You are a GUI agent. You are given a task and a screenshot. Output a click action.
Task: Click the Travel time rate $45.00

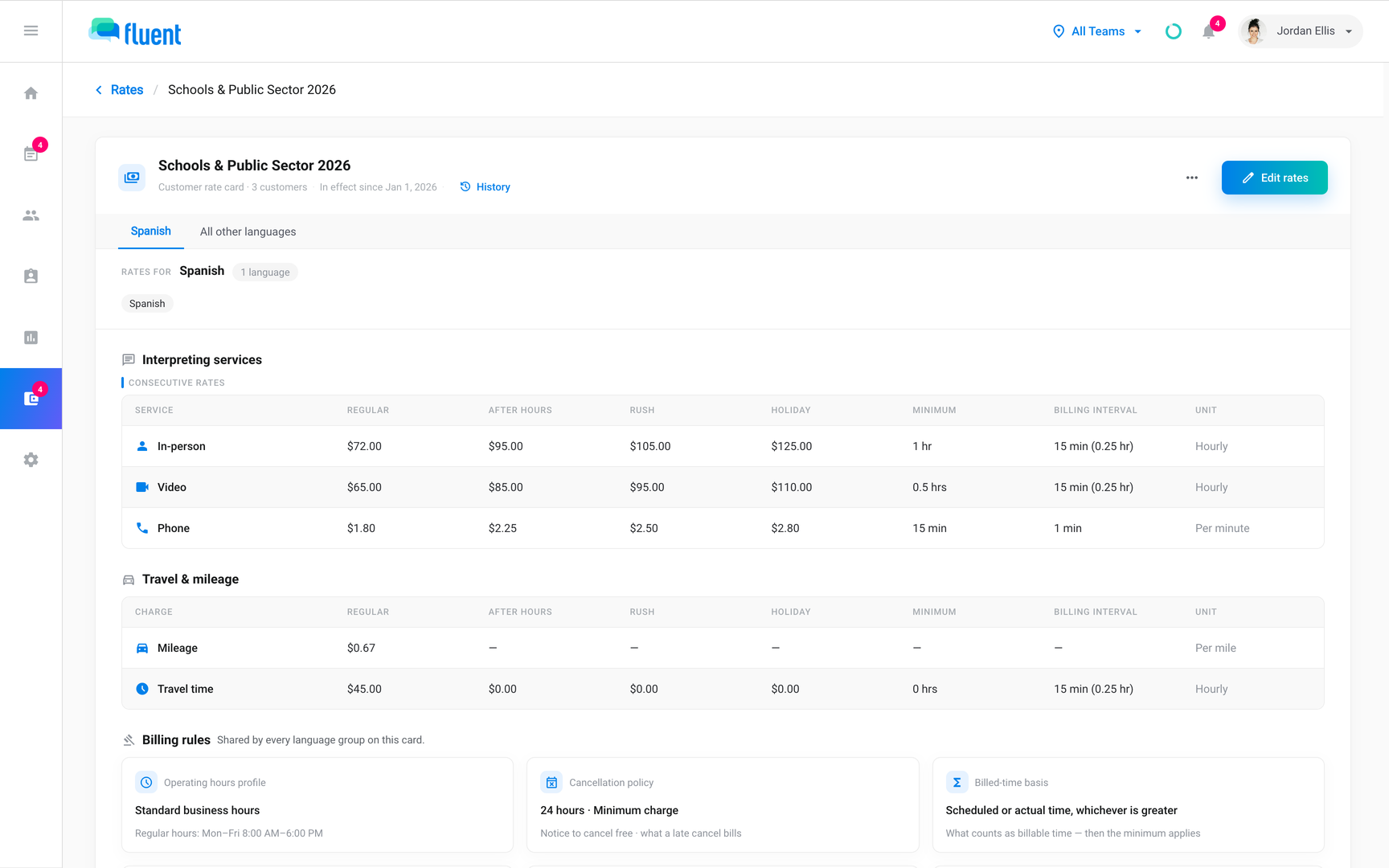tap(364, 689)
